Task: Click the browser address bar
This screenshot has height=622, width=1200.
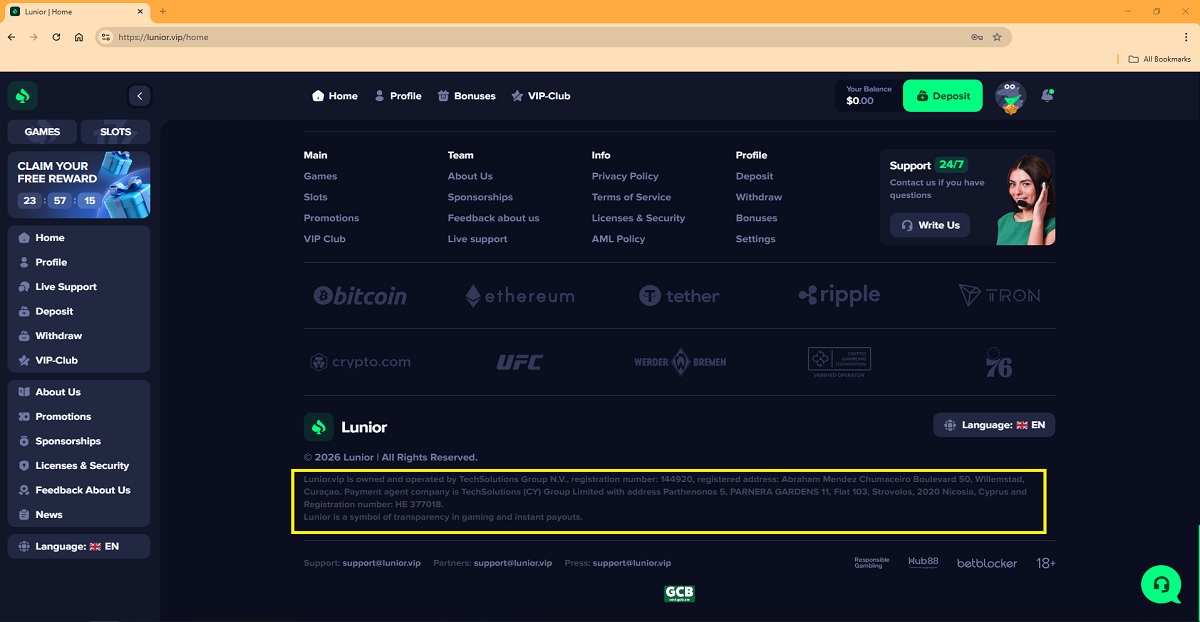Action: (x=540, y=37)
